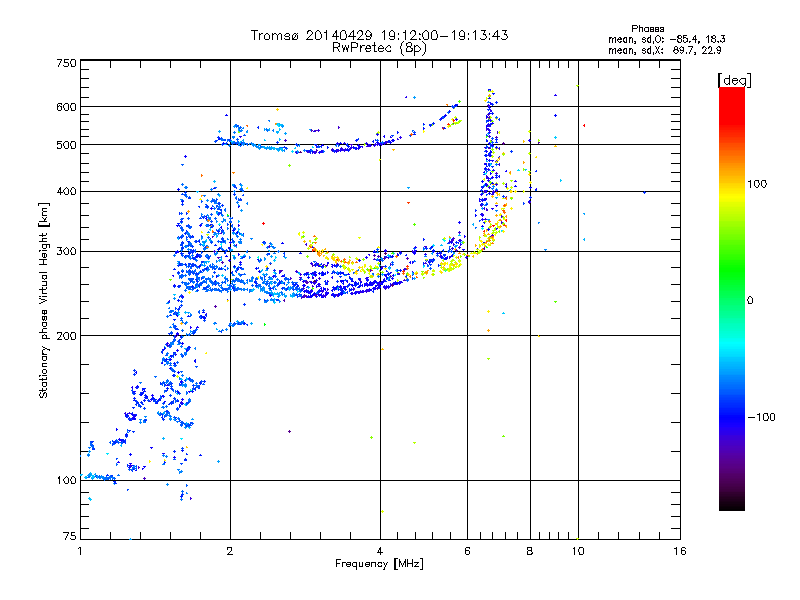Click the y-axis label '75'
This screenshot has width=800, height=600.
point(70,536)
